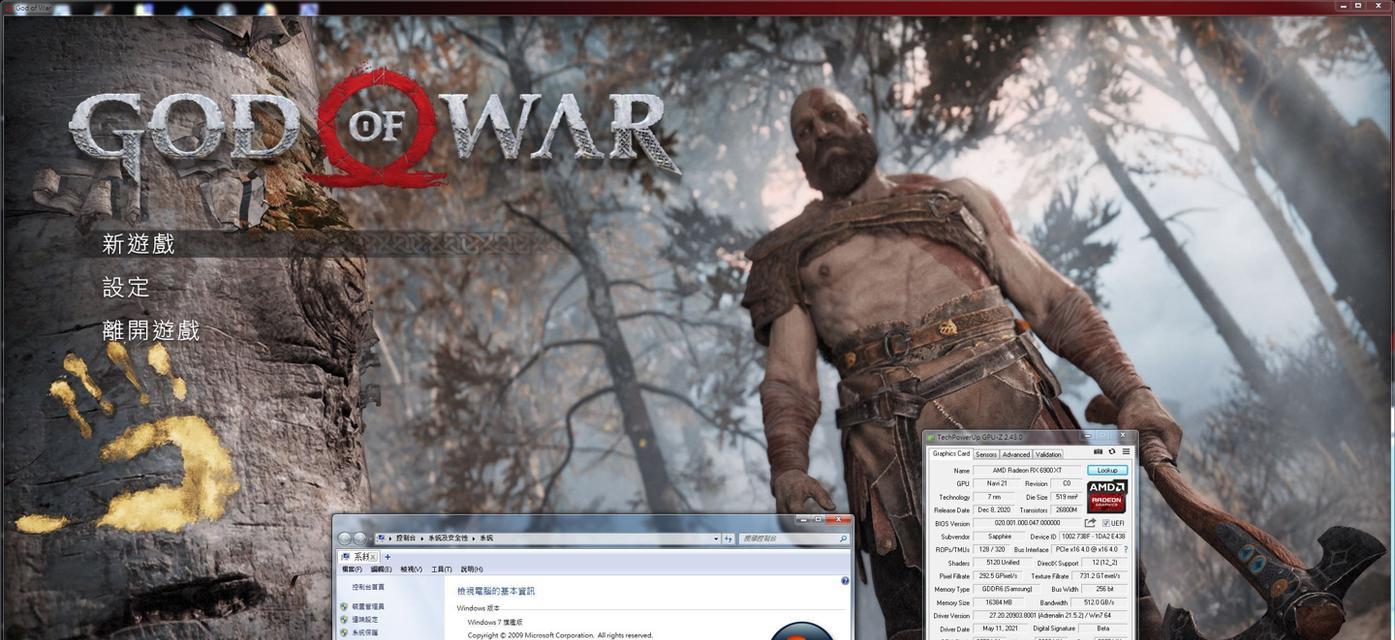The height and width of the screenshot is (640, 1395).
Task: Switch to the Graphics Card tab in GPU-Z
Action: pyautogui.click(x=951, y=454)
